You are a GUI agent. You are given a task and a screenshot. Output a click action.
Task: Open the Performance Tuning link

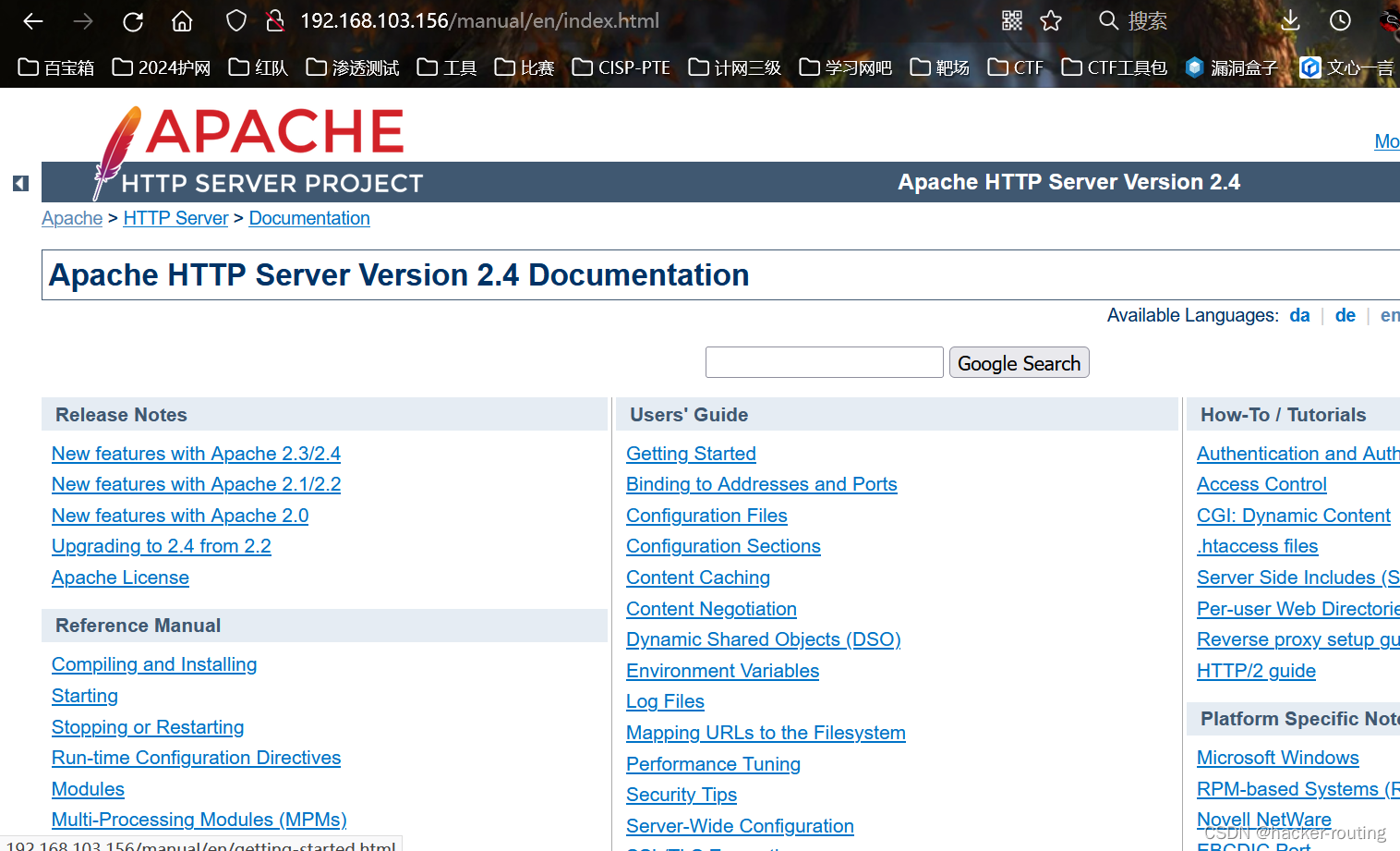[713, 764]
